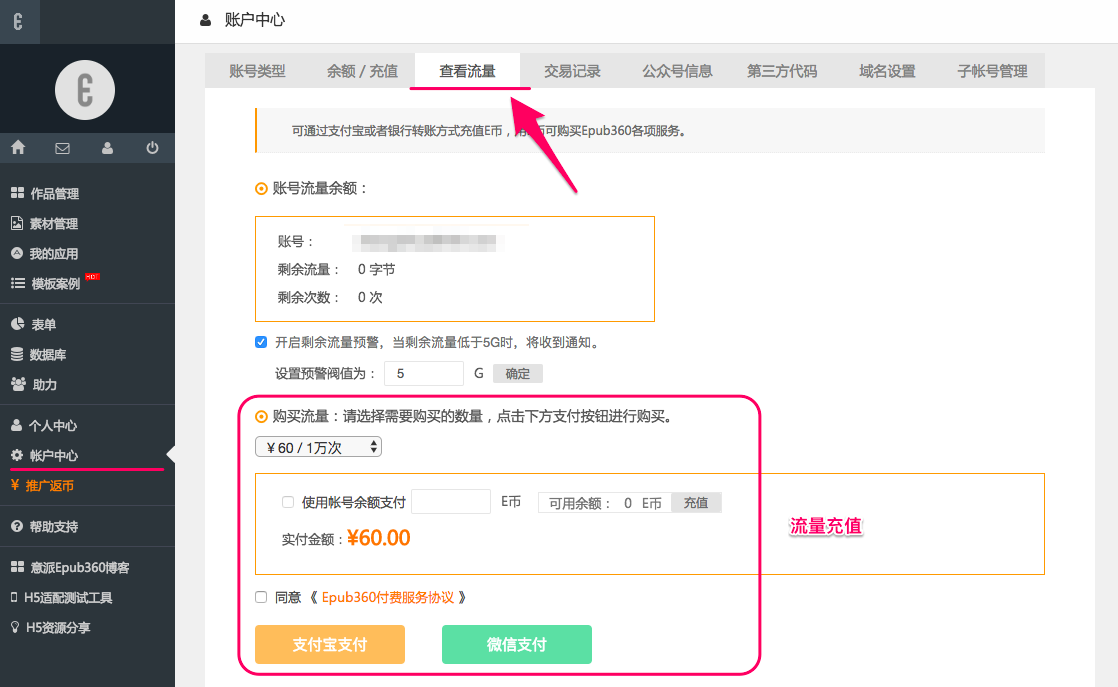
Task: Check the 同意 agreement checkbox
Action: [261, 597]
